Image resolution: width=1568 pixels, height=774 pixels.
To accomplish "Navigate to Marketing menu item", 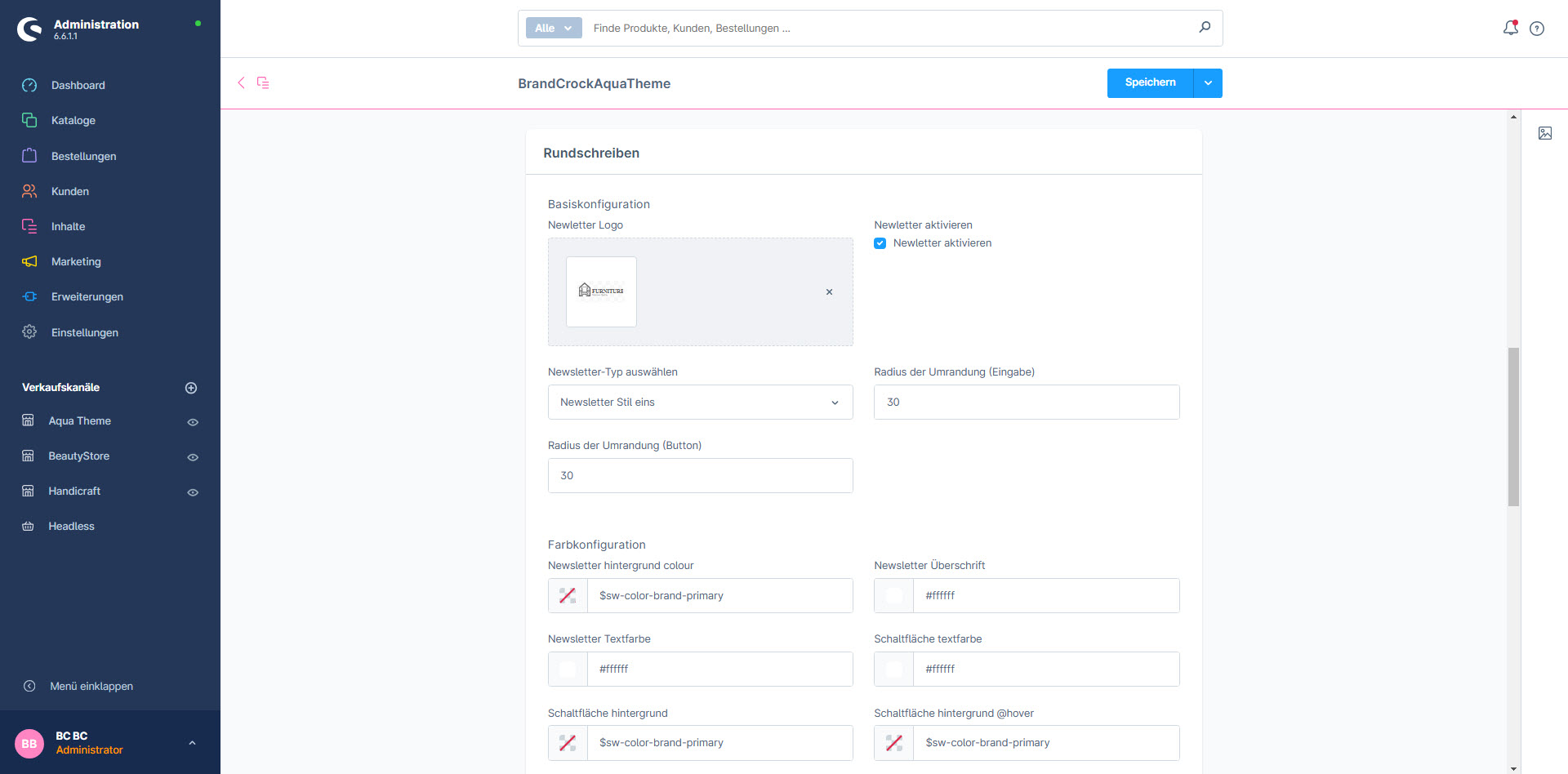I will tap(76, 261).
